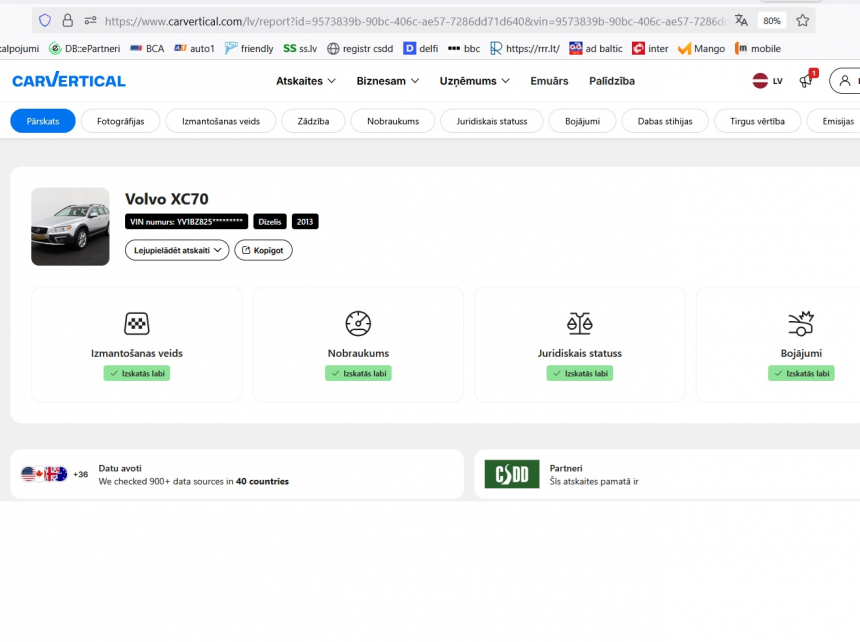The height and width of the screenshot is (642, 860).
Task: Click the browser address bar URL
Action: (417, 21)
